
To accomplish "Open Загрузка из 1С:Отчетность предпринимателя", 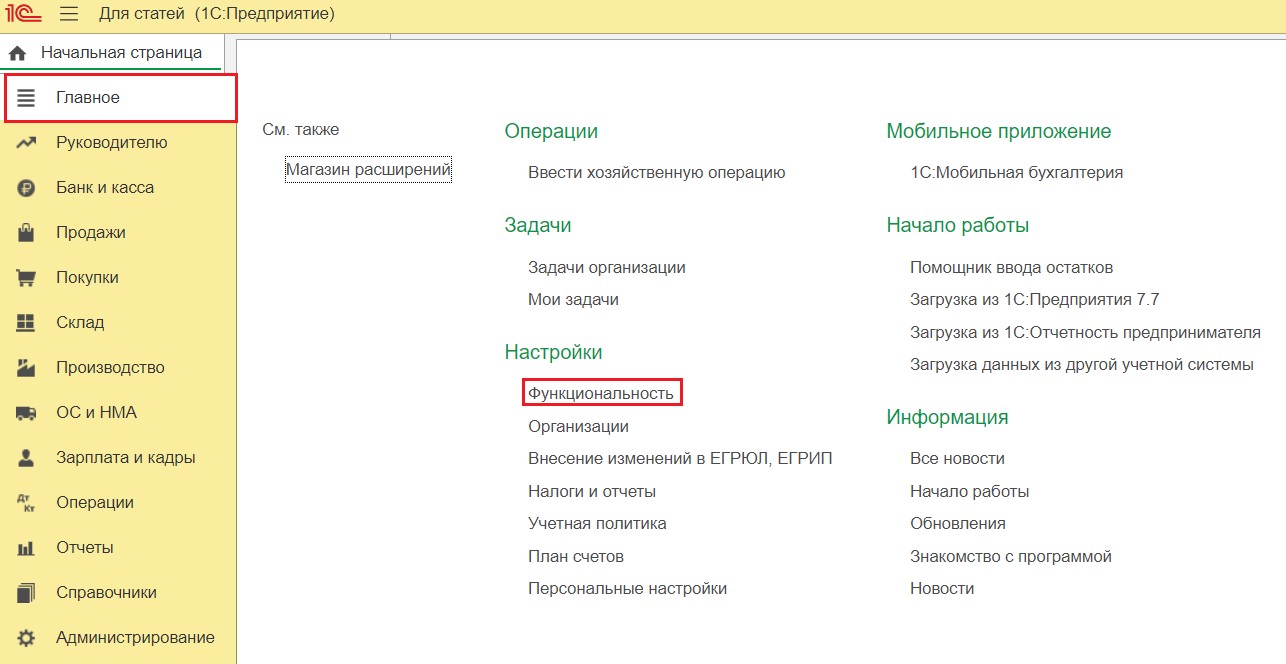I will [x=1086, y=333].
